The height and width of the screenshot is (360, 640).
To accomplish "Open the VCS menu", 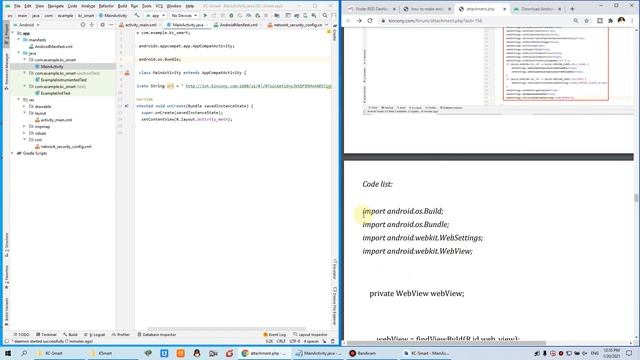I will 159,6.
